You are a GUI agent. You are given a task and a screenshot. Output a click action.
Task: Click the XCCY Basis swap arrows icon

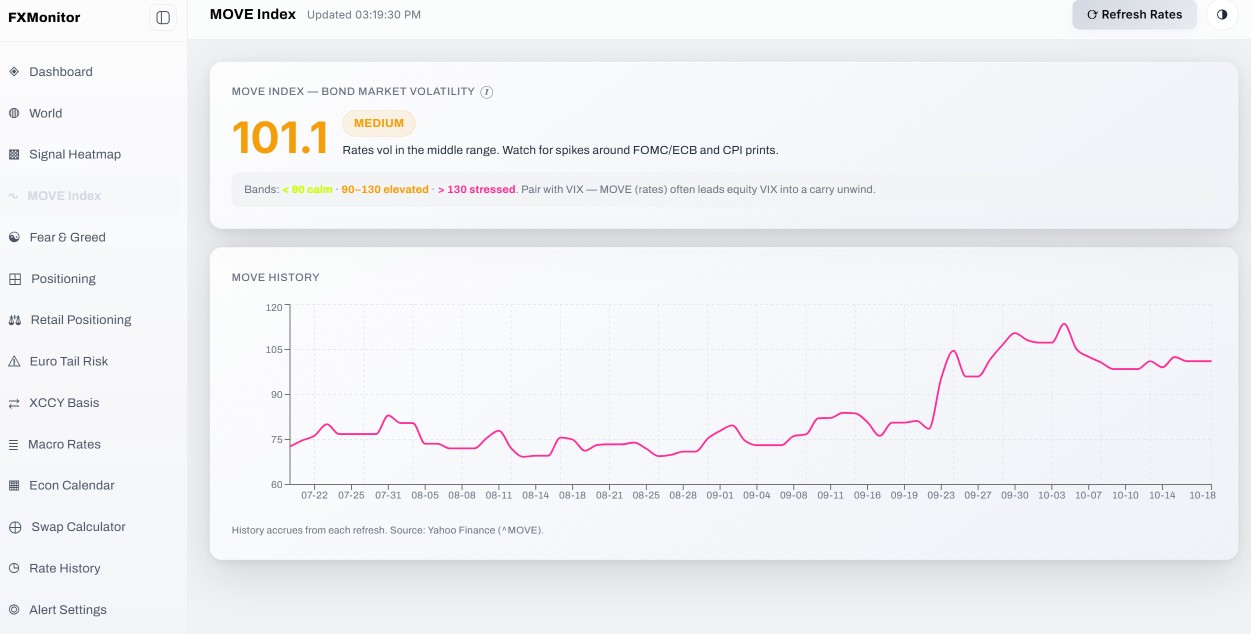14,403
